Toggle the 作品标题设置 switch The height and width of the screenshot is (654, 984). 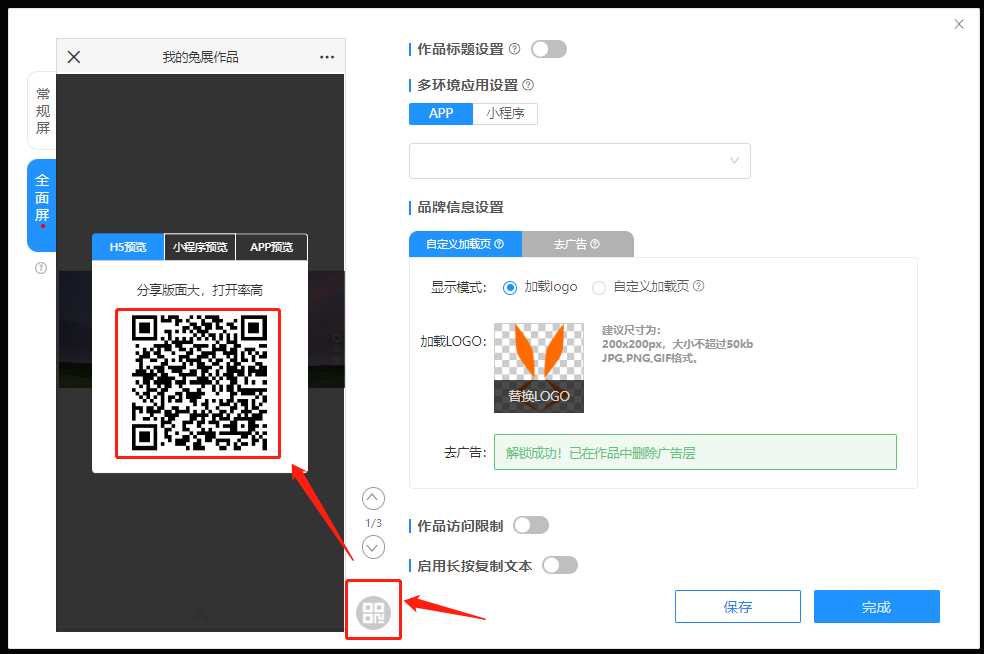[x=549, y=49]
